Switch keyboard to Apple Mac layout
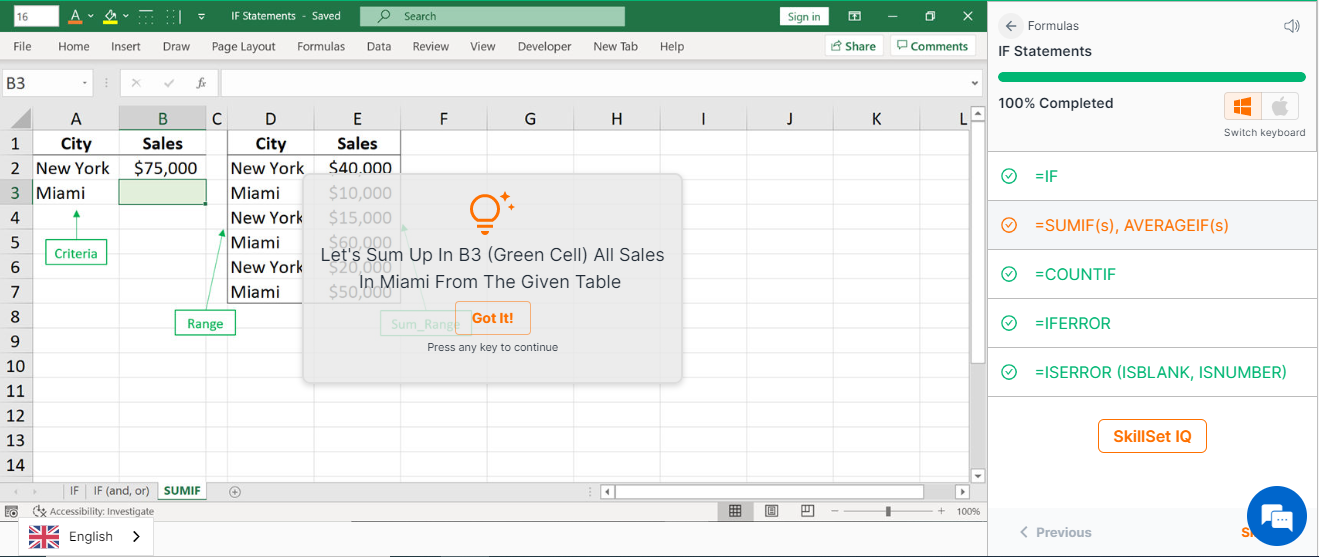 click(x=1279, y=106)
